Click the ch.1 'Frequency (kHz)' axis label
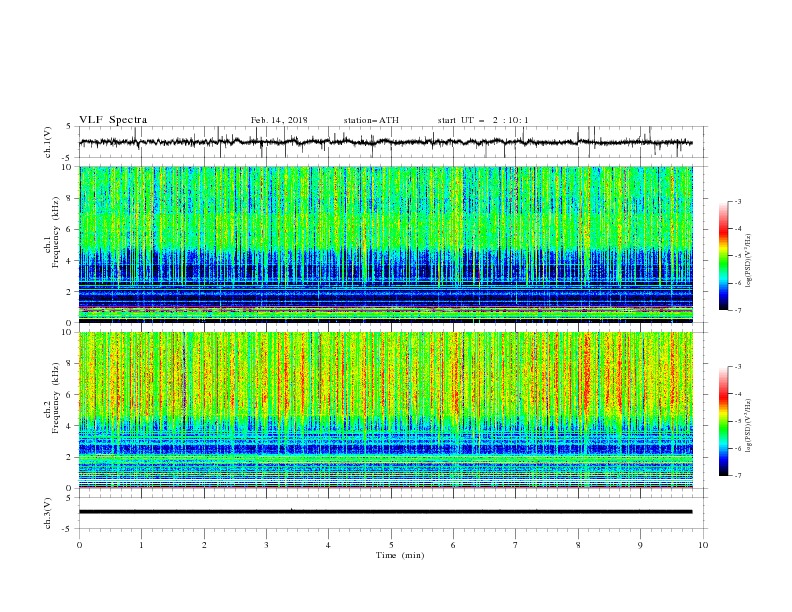 pos(56,232)
